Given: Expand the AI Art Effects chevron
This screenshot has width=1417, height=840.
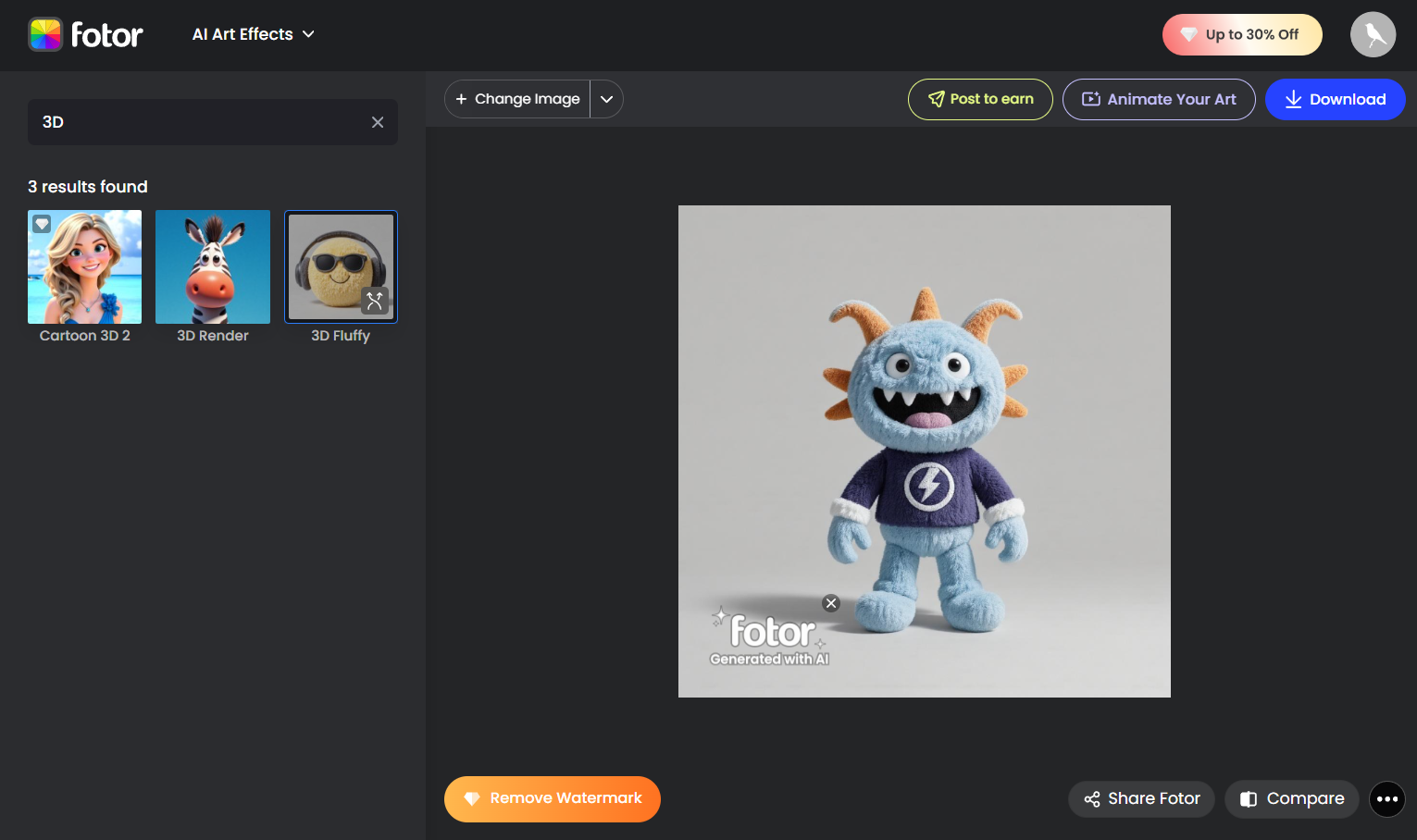Looking at the screenshot, I should point(310,34).
